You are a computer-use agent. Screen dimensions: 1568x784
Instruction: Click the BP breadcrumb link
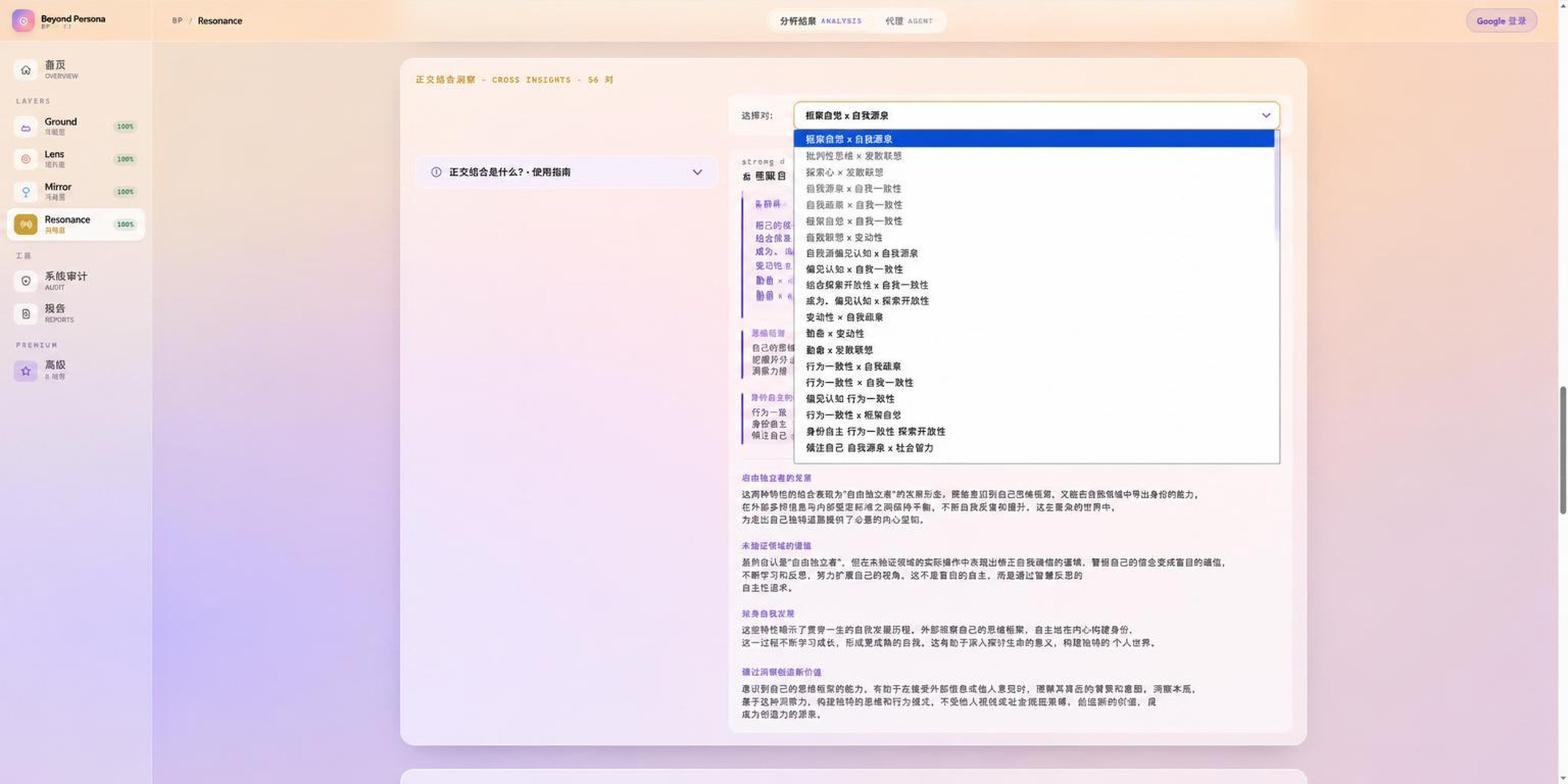click(x=177, y=21)
